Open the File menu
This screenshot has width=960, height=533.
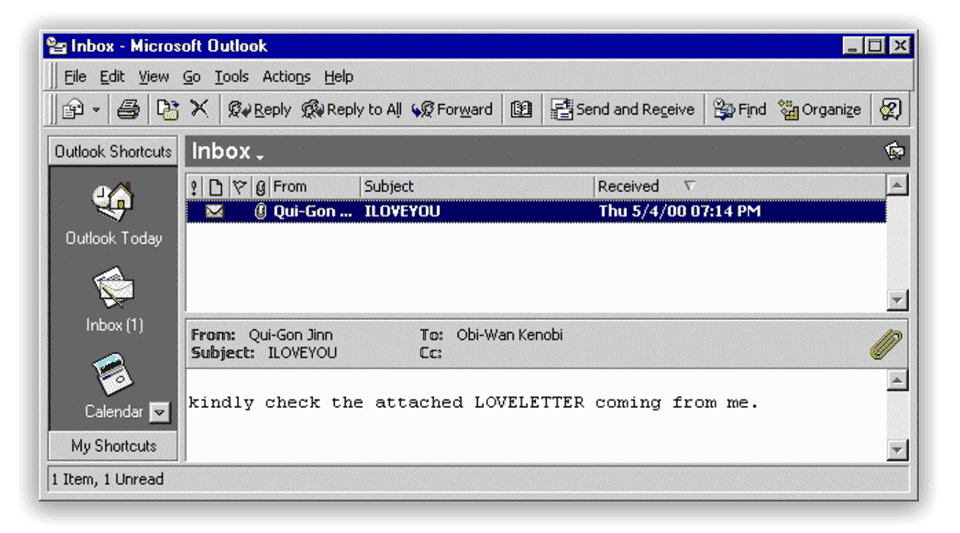point(75,76)
